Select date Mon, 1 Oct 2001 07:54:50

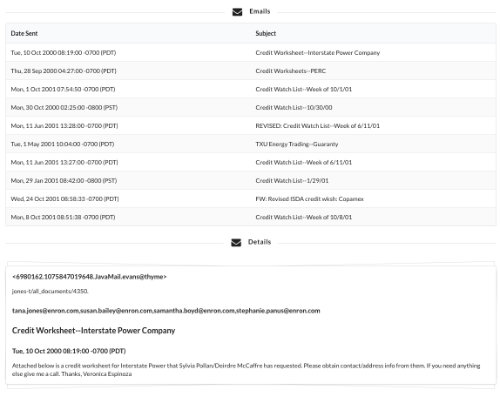click(63, 89)
